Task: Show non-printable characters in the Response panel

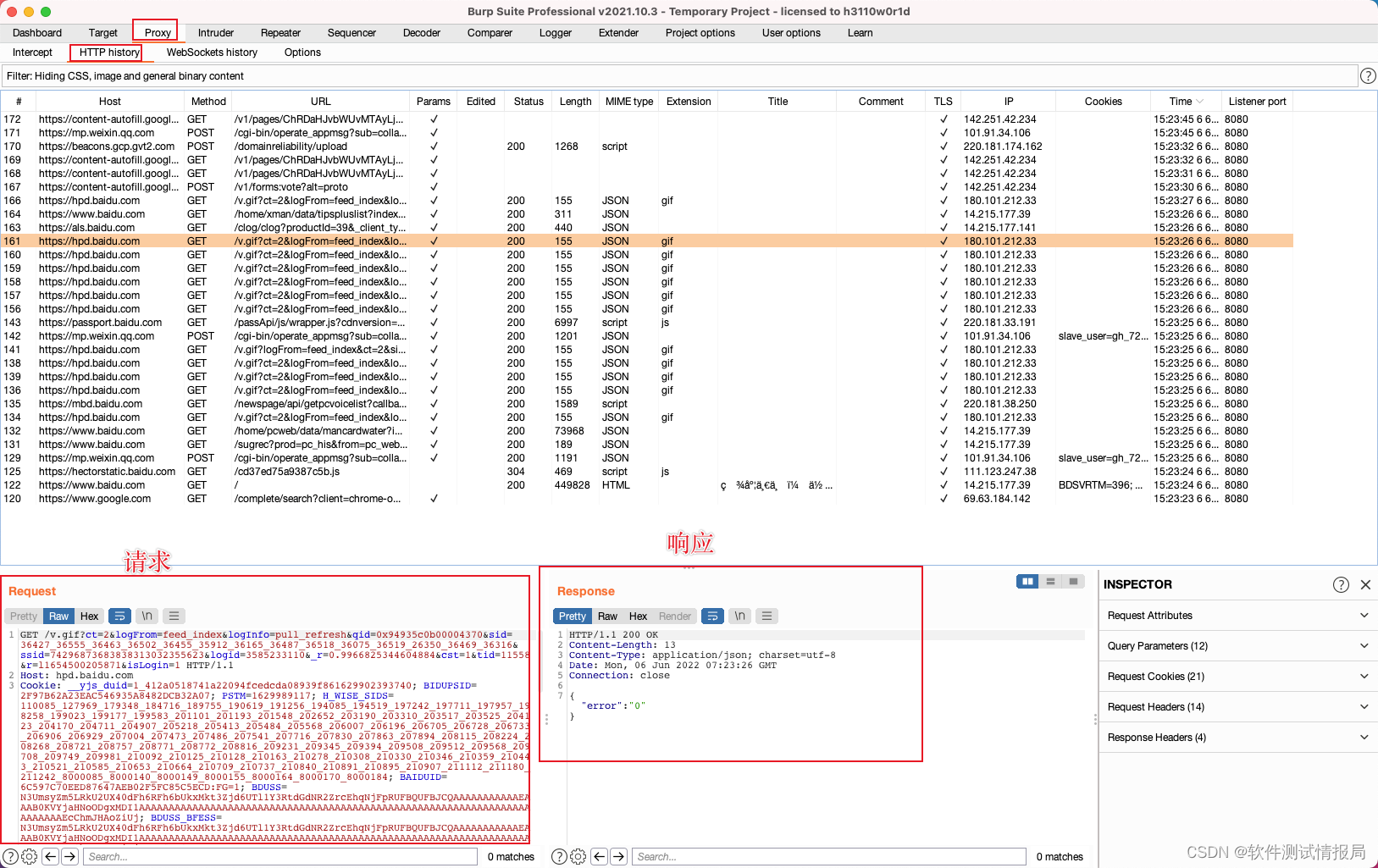Action: tap(739, 616)
